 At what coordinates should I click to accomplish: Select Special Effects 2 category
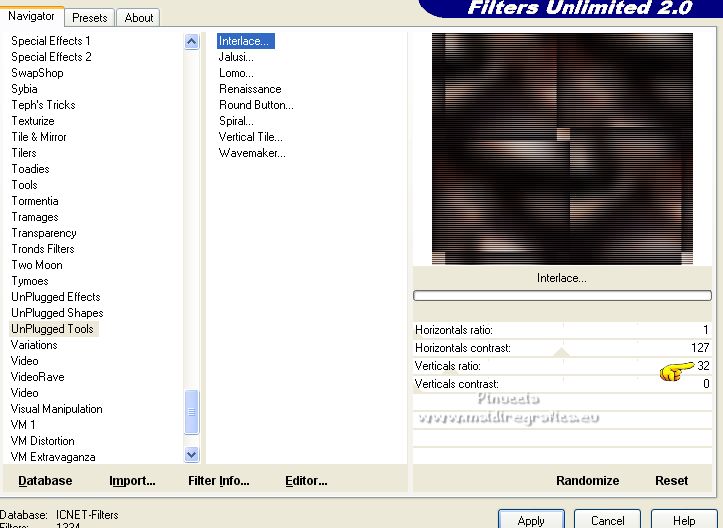pos(51,57)
